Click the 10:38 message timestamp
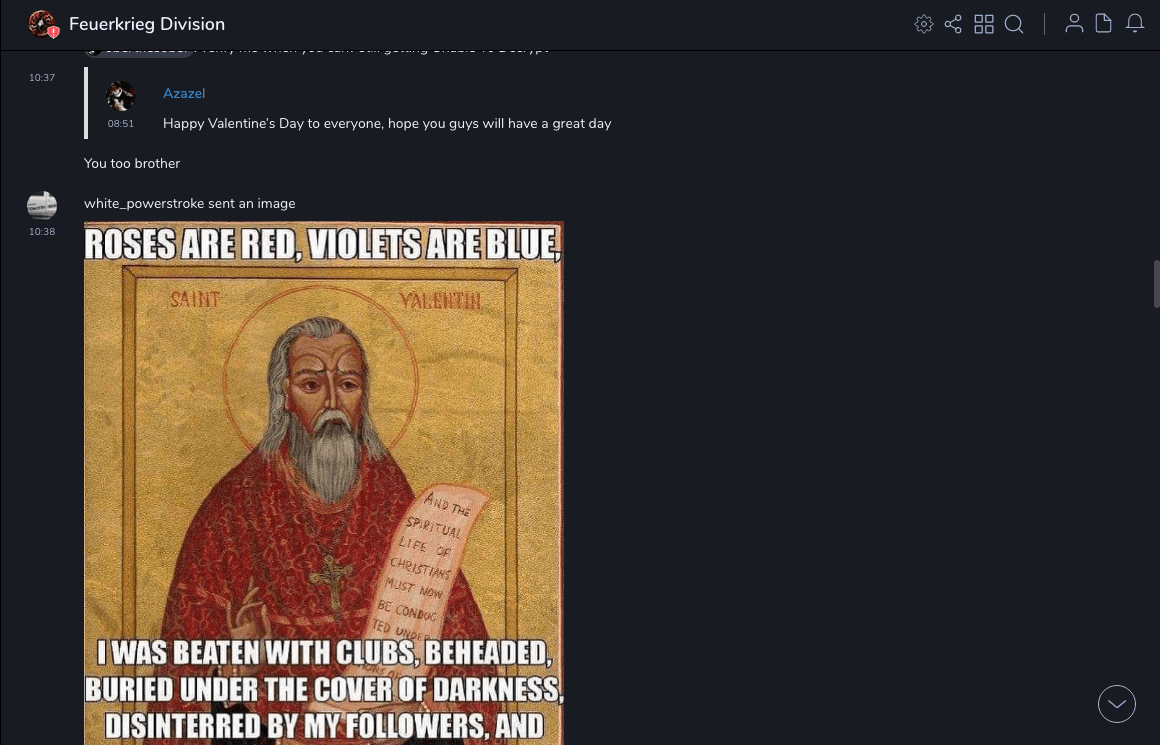Screen dimensions: 1160x745 tap(42, 232)
